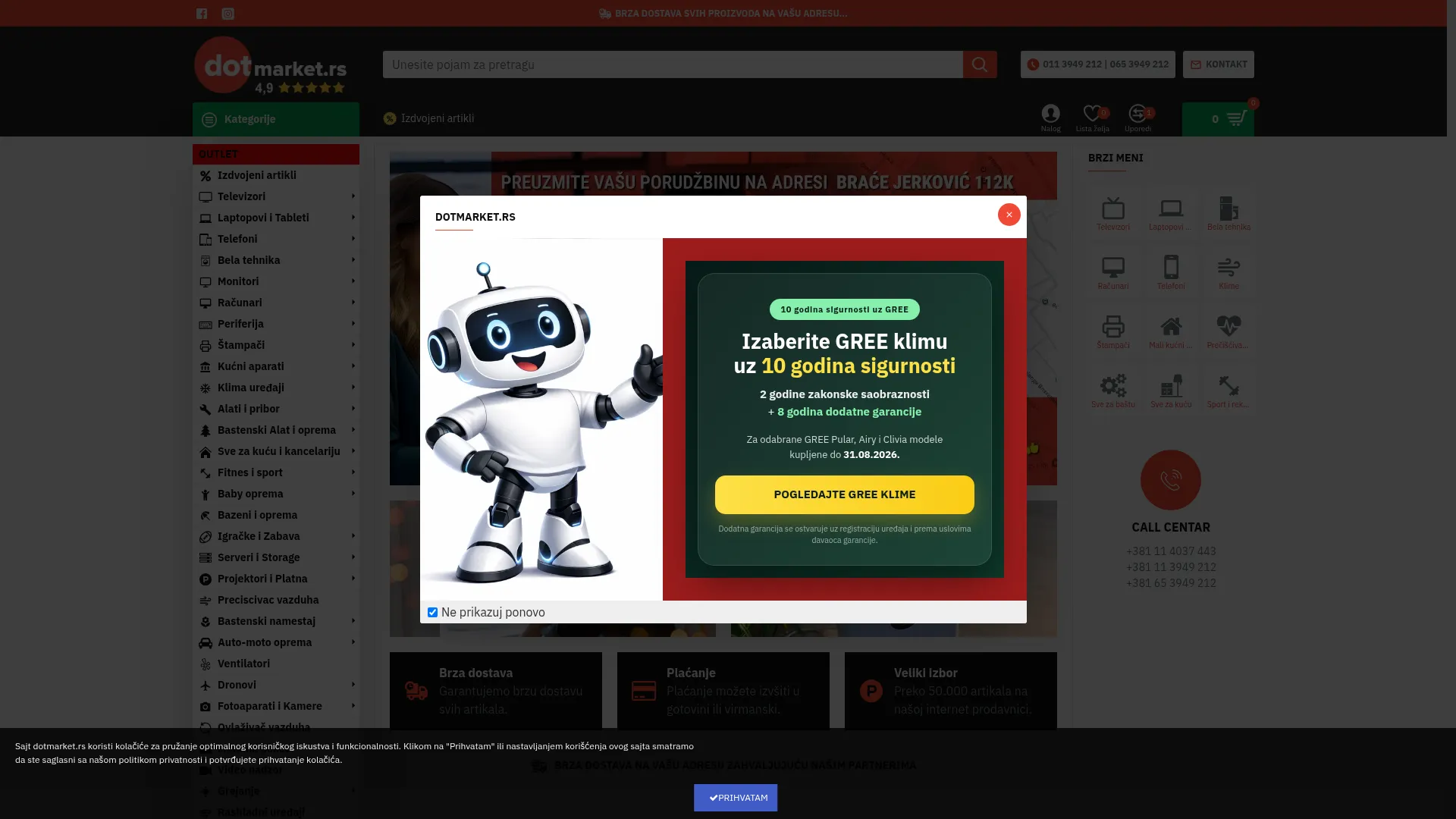Select Fotoaparati i Kamere category
1456x819 pixels.
[276, 706]
